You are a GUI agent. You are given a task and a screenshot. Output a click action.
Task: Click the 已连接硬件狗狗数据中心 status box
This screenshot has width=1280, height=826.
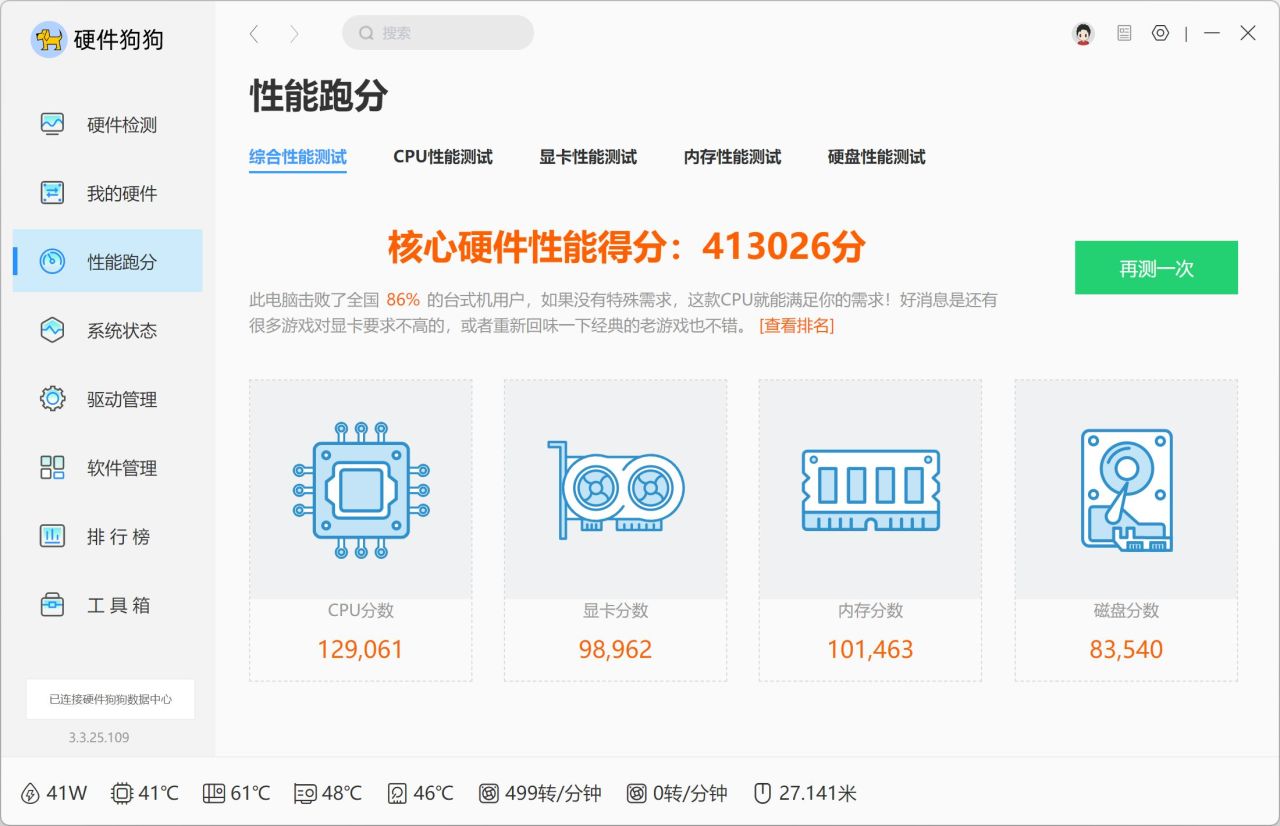coord(110,699)
